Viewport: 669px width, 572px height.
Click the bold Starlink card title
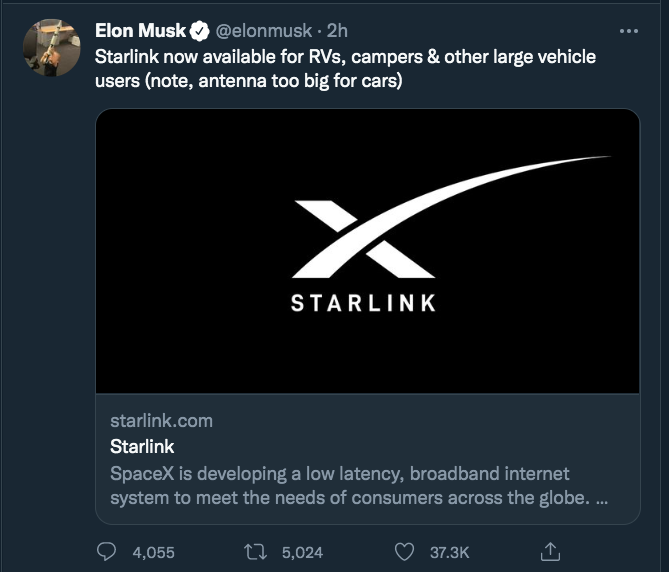pyautogui.click(x=142, y=446)
